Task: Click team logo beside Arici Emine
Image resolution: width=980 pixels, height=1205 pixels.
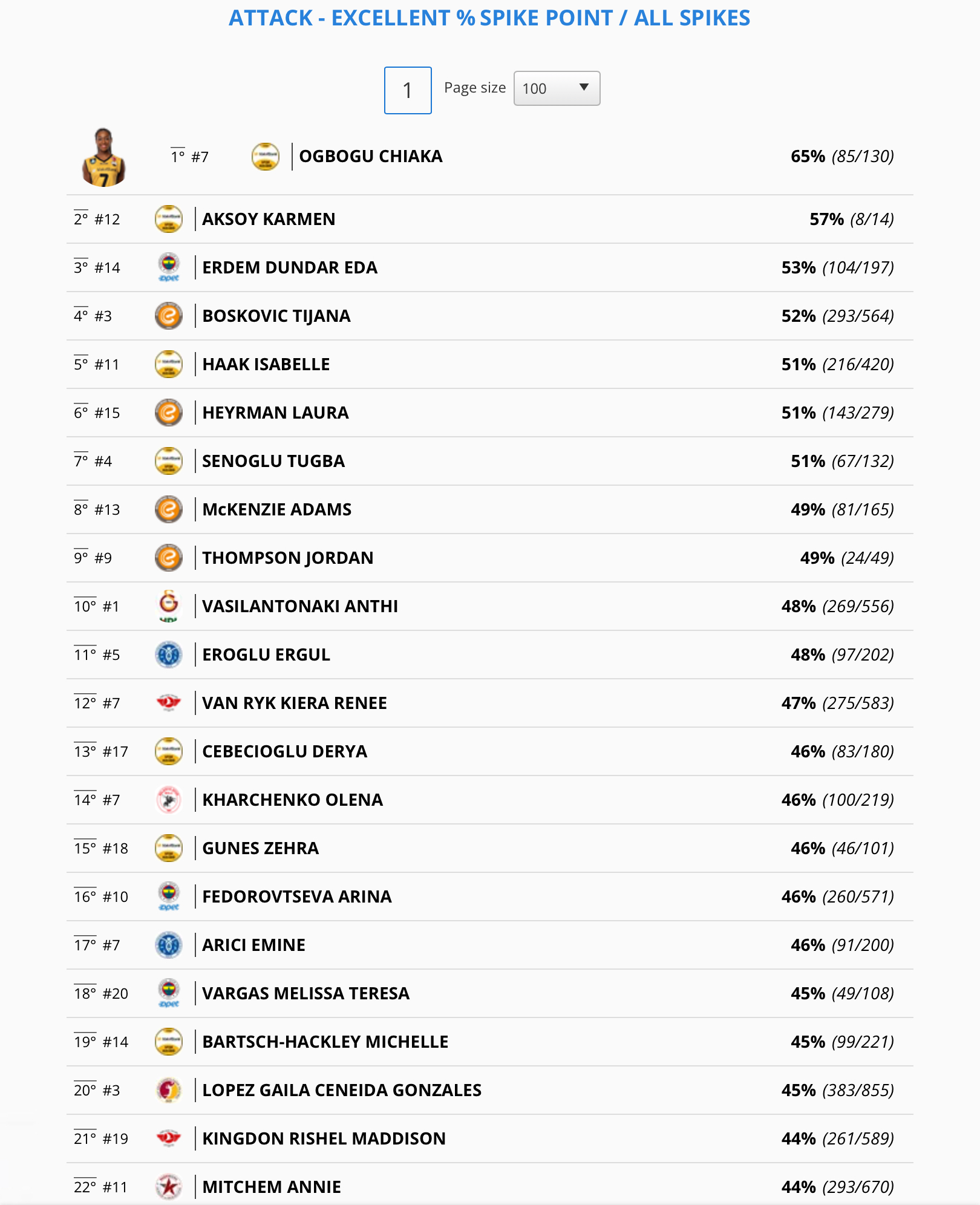Action: (169, 945)
